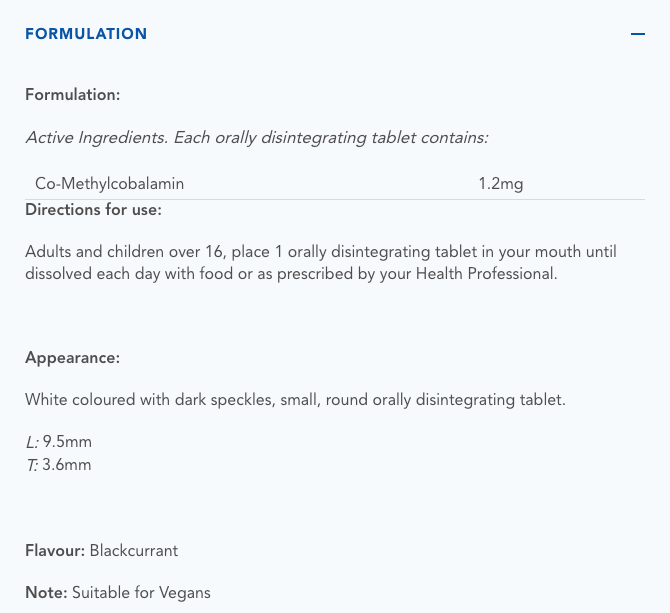The height and width of the screenshot is (613, 670).
Task: Click the bold "Note:" label
Action: tap(46, 592)
